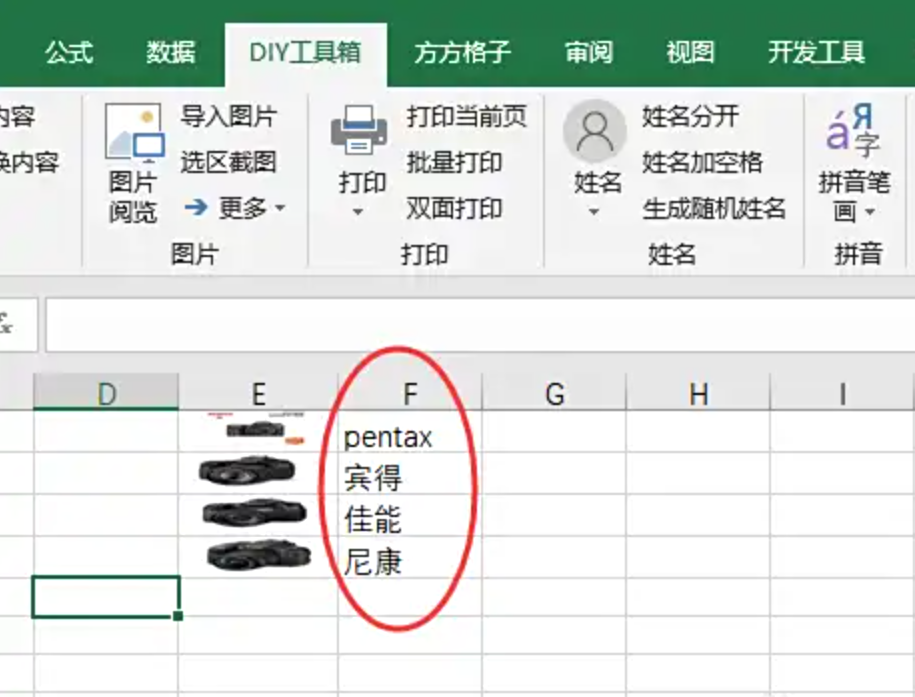Switch to the 方方格子 tab
915x697 pixels.
pyautogui.click(x=462, y=53)
